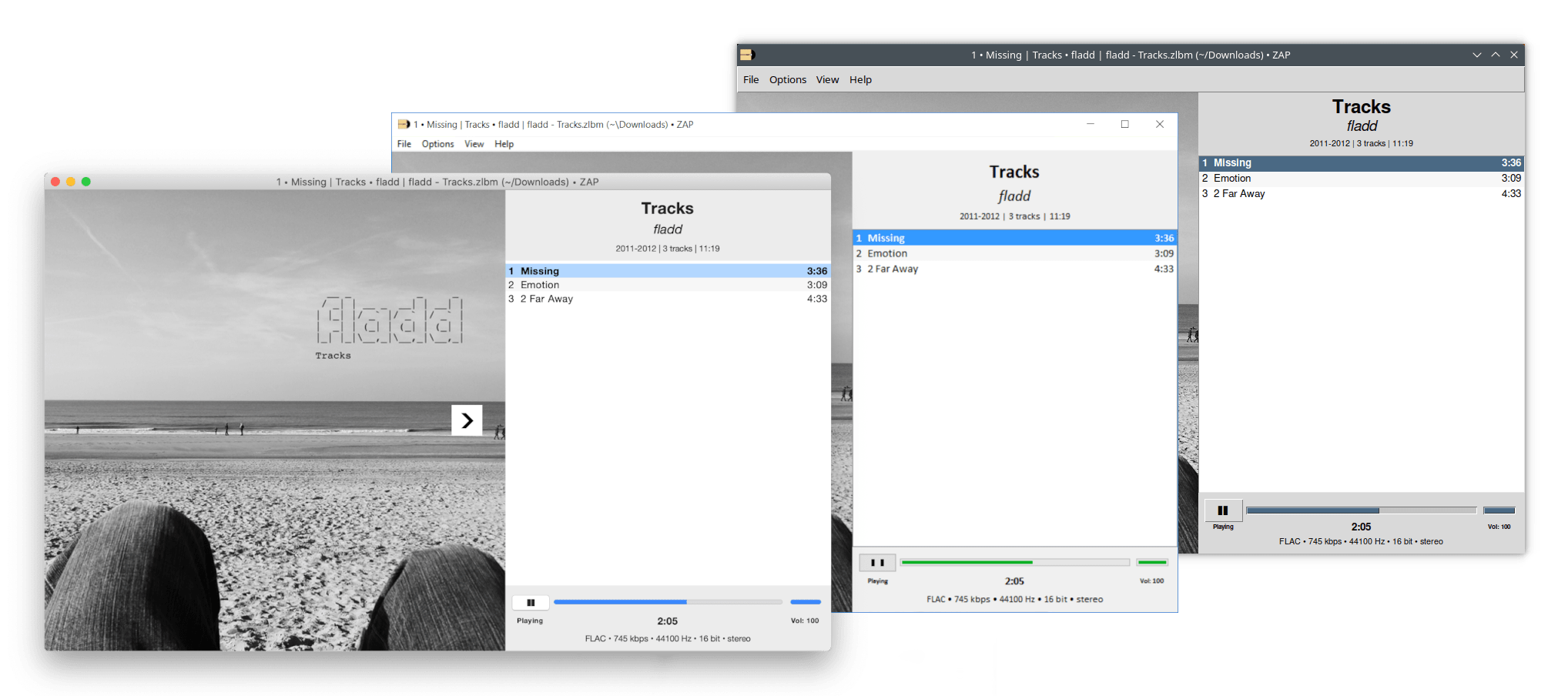This screenshot has height=696, width=1568.
Task: Select track 'Emotion' in Windows window
Action: coord(1015,253)
